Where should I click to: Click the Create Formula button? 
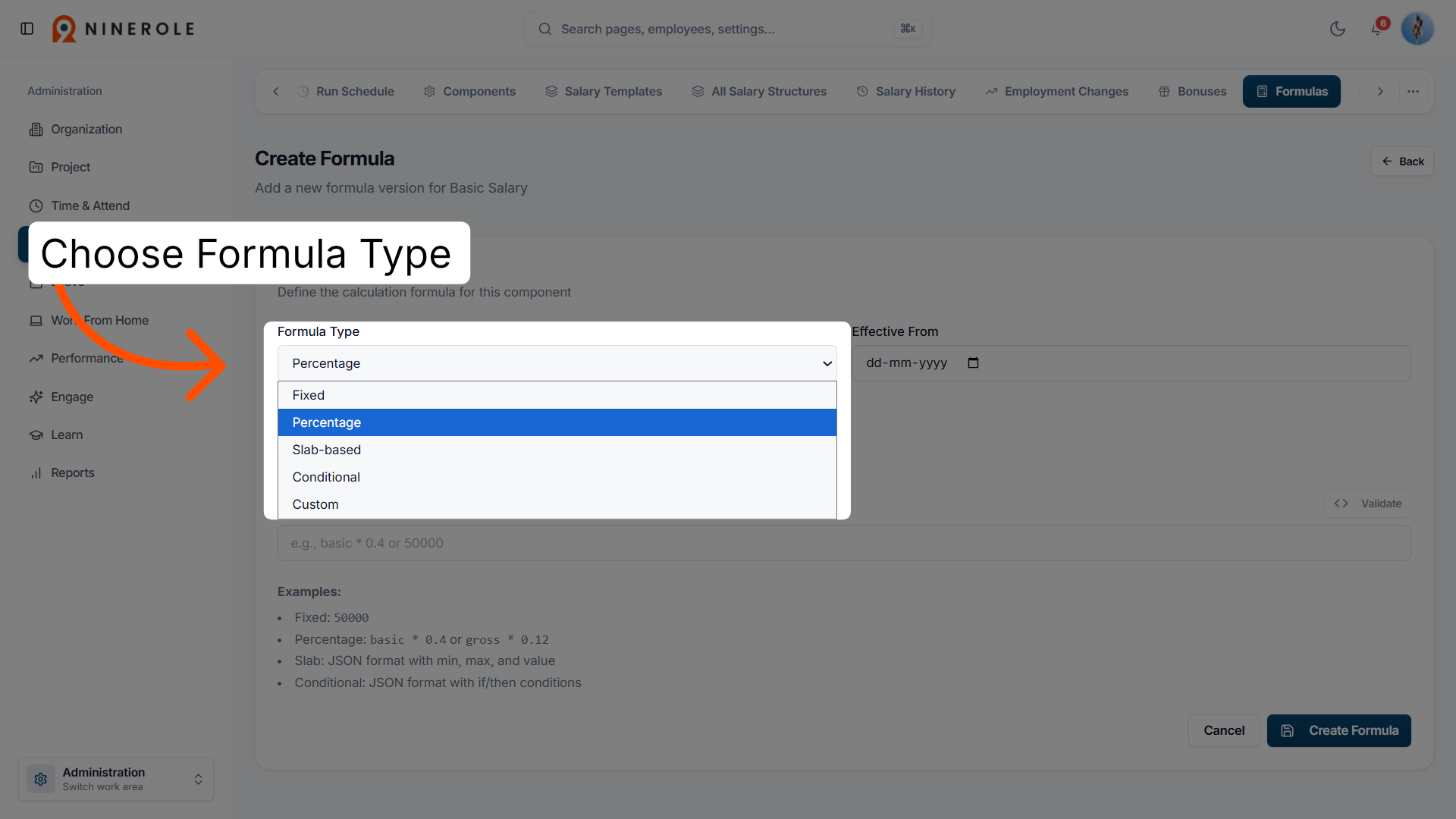pyautogui.click(x=1338, y=730)
